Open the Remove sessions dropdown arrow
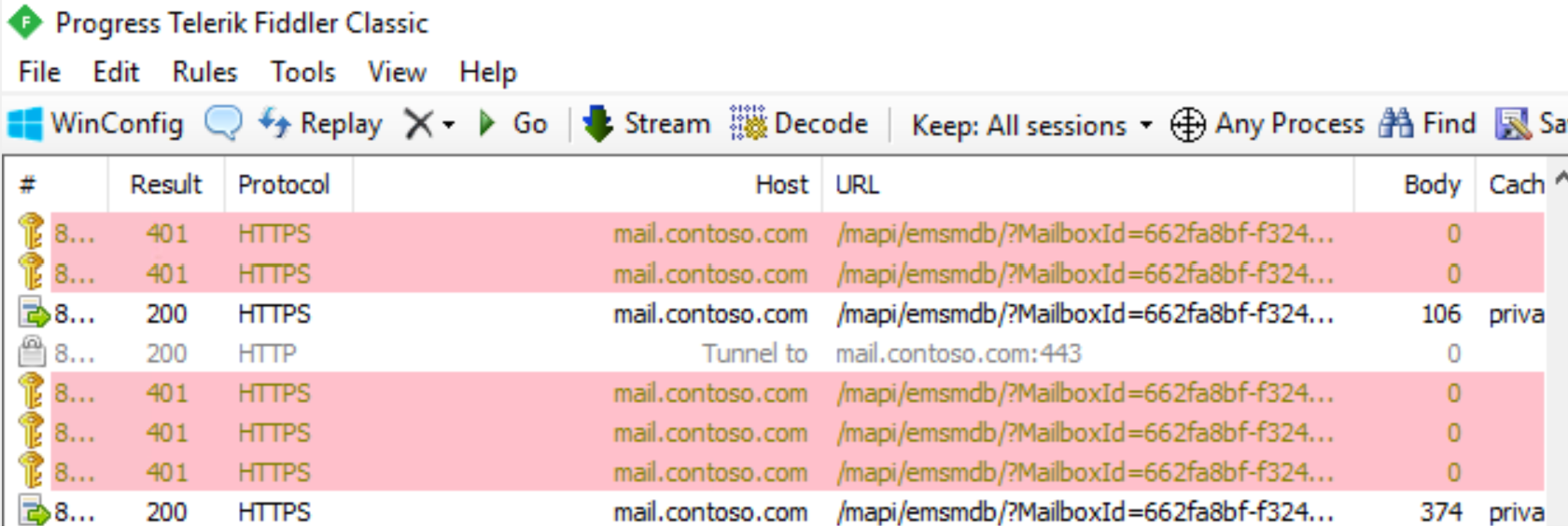The image size is (1568, 527). tap(449, 125)
